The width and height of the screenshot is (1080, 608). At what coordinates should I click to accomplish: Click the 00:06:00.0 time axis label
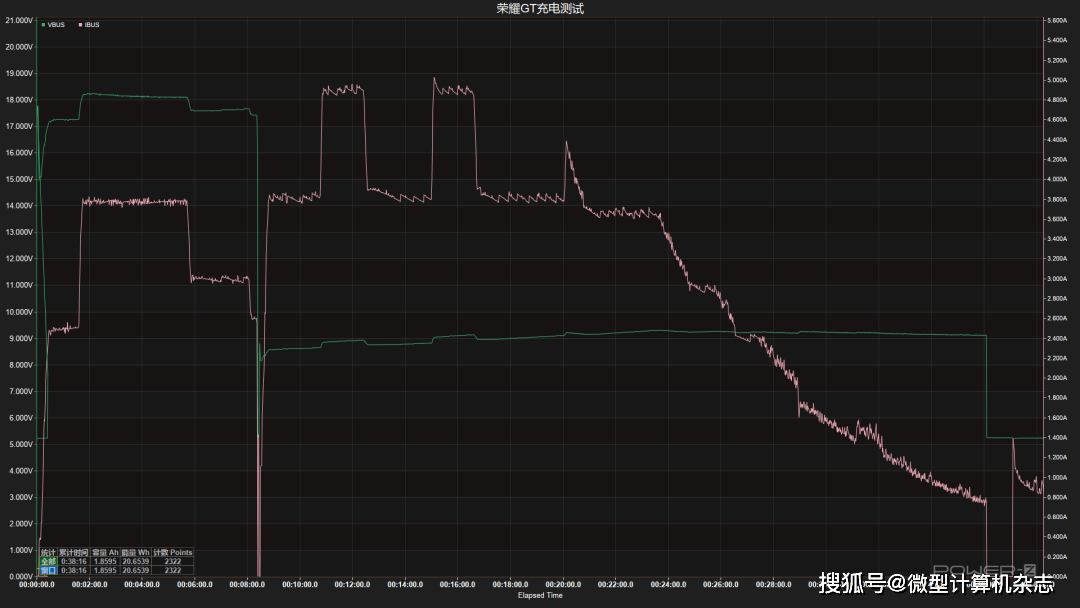point(195,585)
